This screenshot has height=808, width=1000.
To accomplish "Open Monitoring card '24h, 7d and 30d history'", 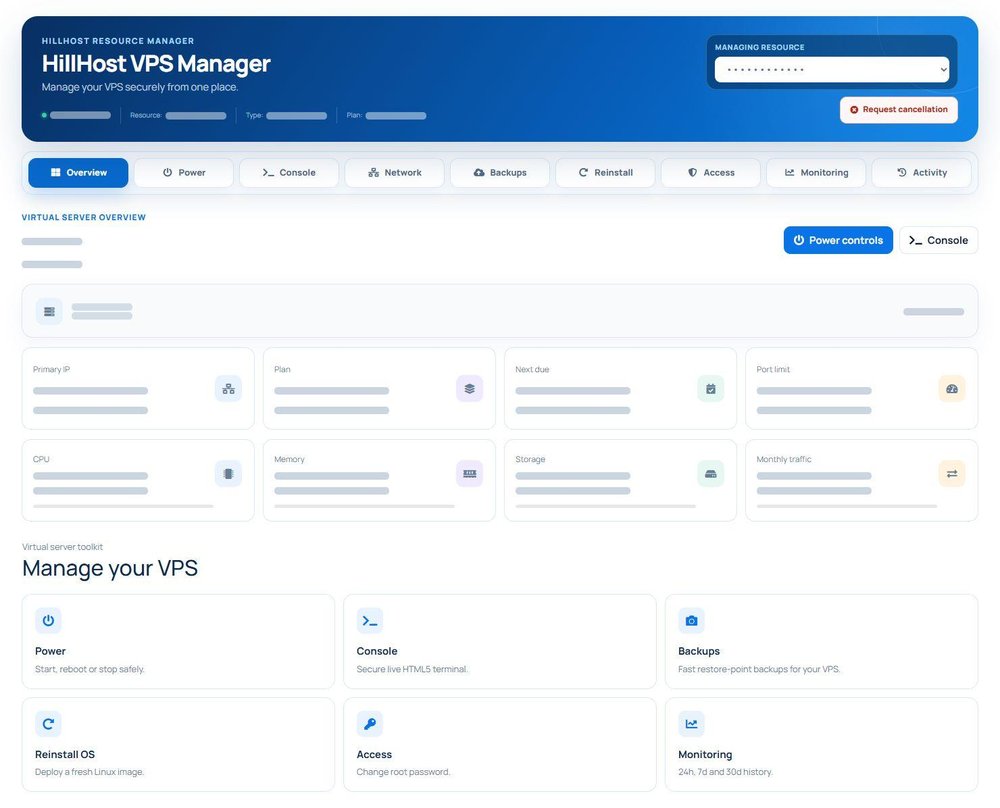I will pyautogui.click(x=725, y=772).
